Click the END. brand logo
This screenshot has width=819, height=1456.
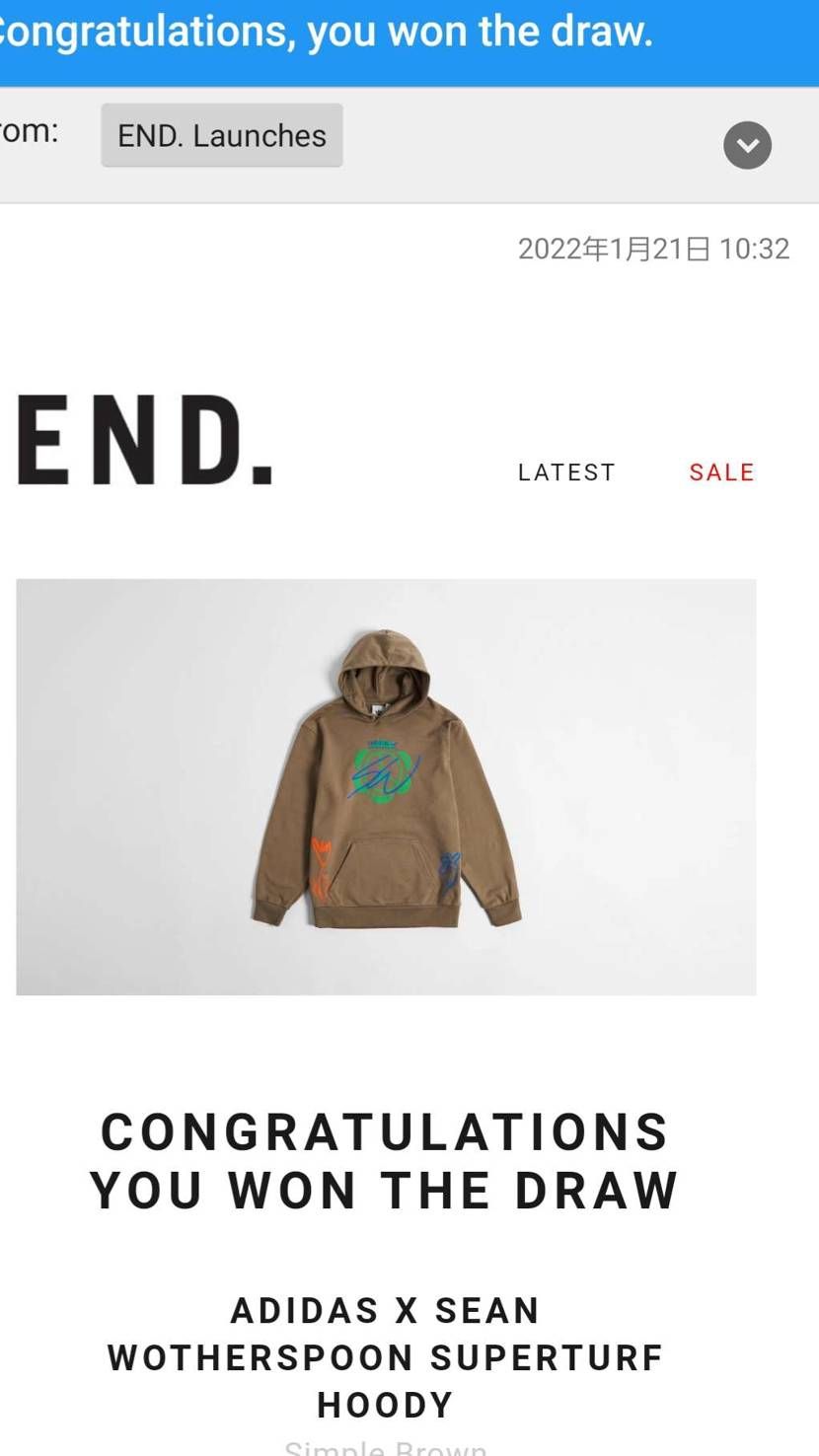(145, 440)
